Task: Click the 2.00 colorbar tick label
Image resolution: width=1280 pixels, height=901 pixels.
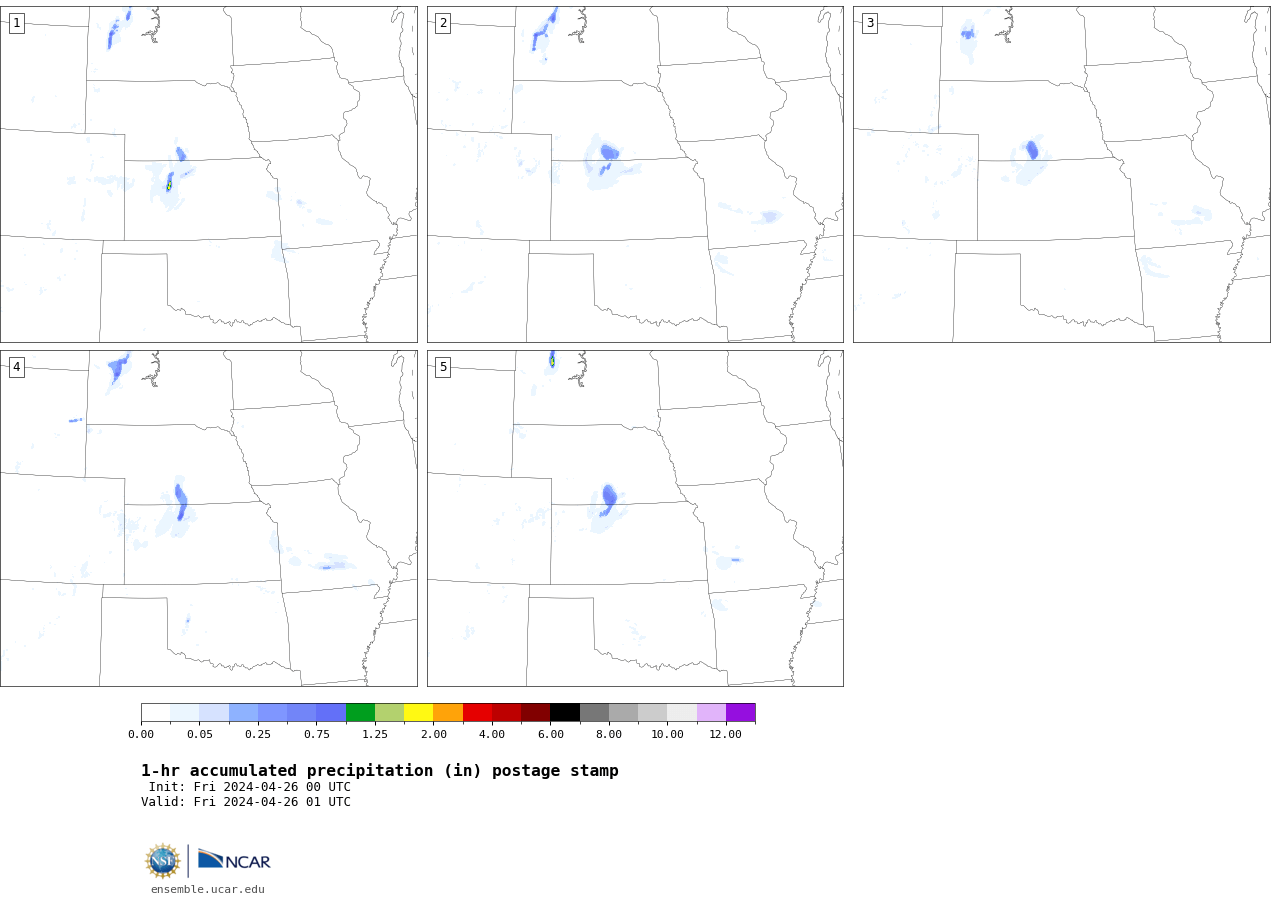Action: (x=434, y=734)
